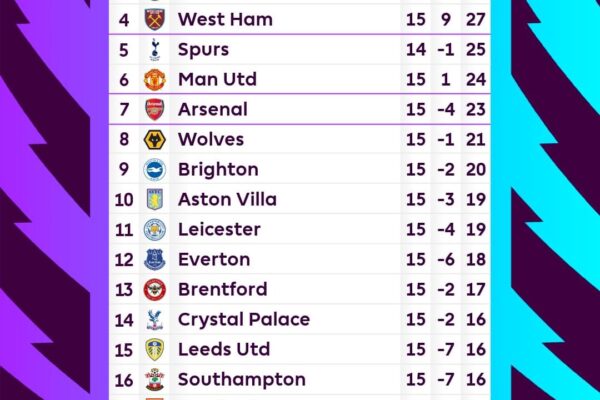Click the Brighton seagull crest
The image size is (600, 400).
[x=154, y=169]
